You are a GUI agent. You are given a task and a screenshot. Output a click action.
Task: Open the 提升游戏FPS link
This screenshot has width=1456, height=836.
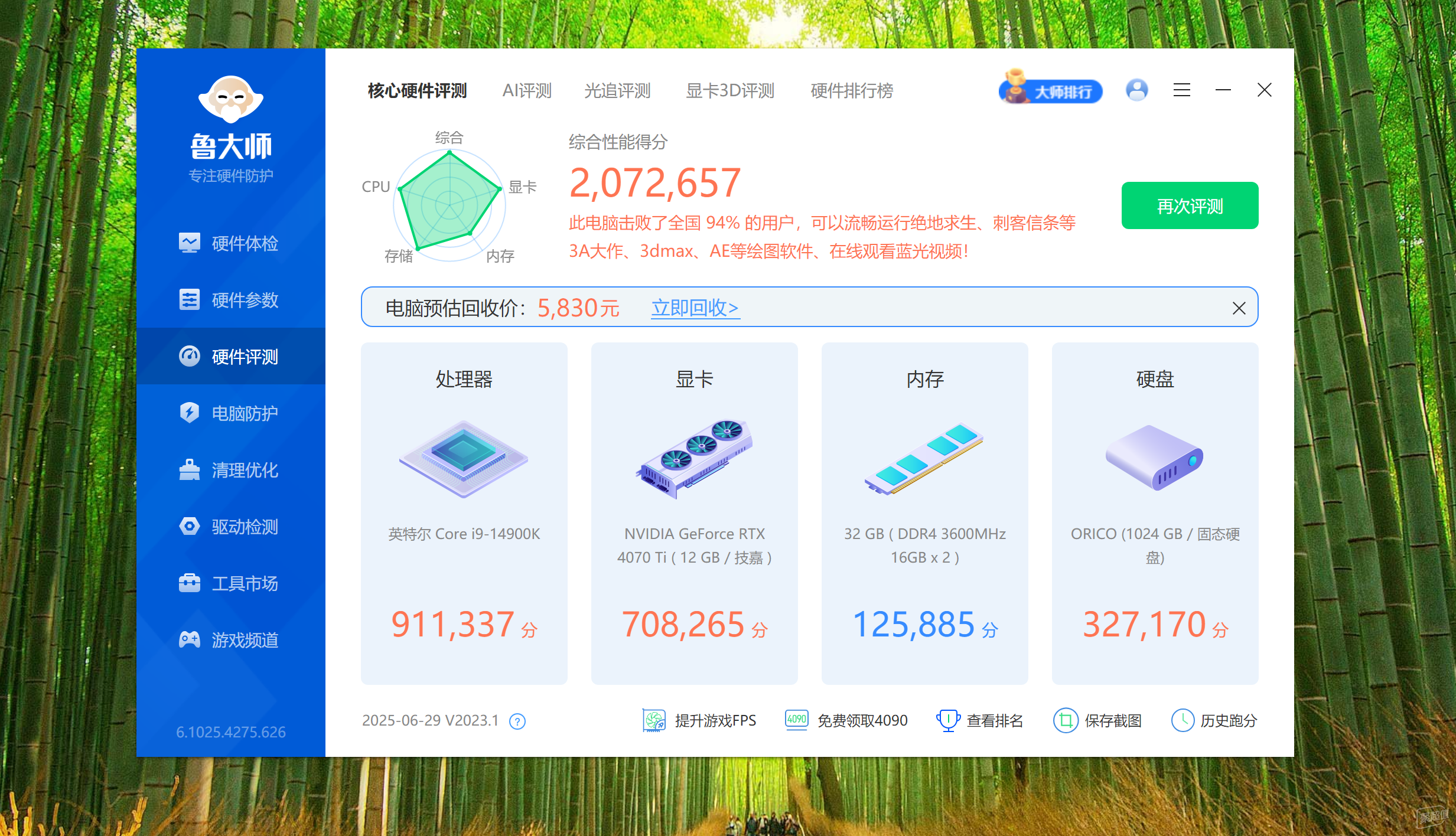715,720
